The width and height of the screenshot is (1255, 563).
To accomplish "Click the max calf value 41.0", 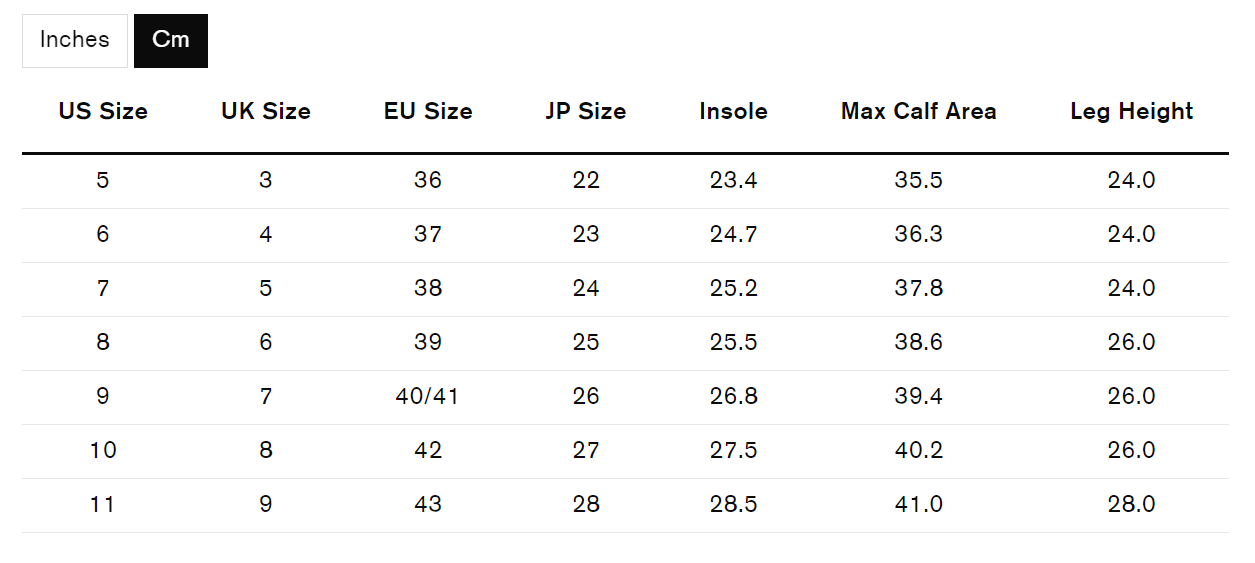I will (x=919, y=505).
